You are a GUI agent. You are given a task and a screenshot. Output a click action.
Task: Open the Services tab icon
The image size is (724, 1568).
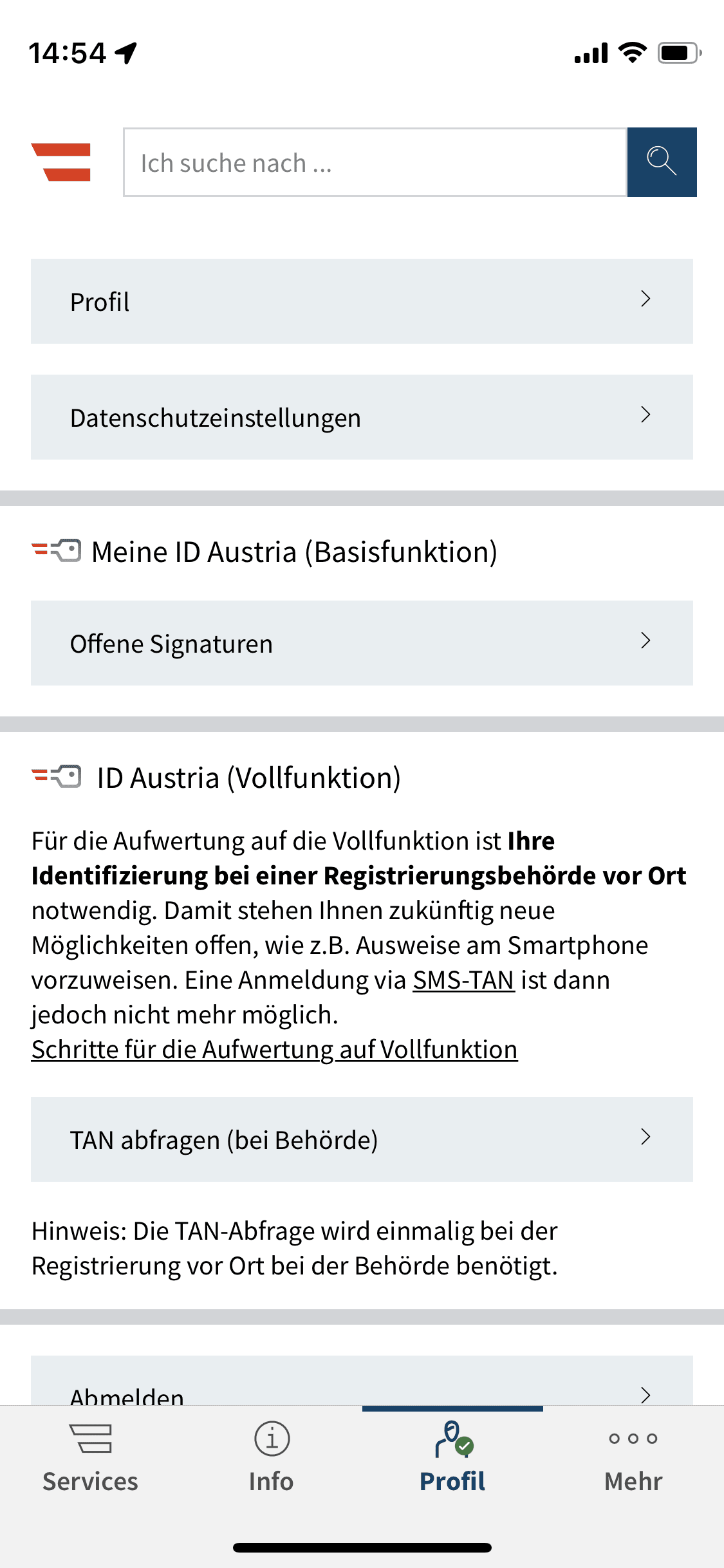click(90, 1439)
